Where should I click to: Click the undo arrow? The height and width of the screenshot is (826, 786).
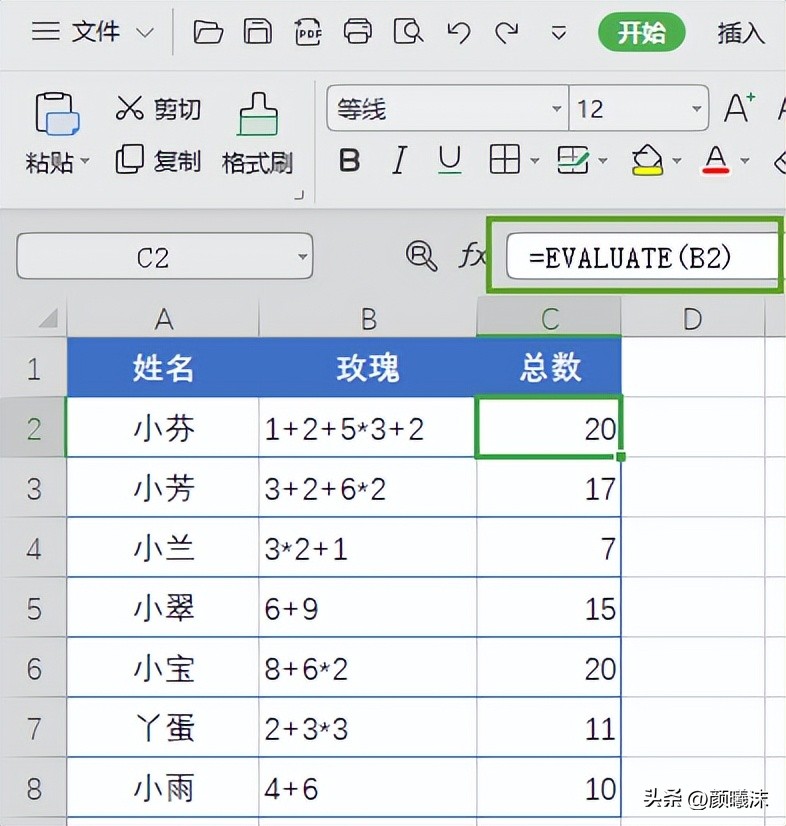pos(458,33)
